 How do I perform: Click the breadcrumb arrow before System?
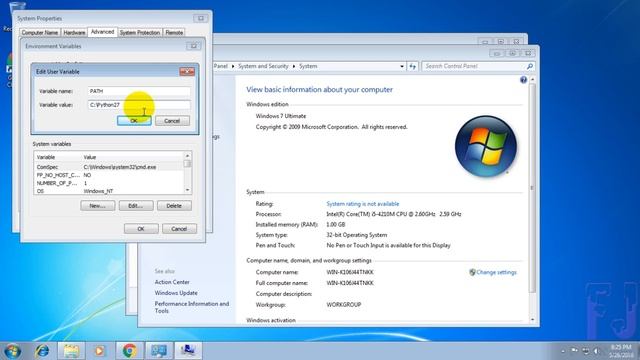(293, 66)
